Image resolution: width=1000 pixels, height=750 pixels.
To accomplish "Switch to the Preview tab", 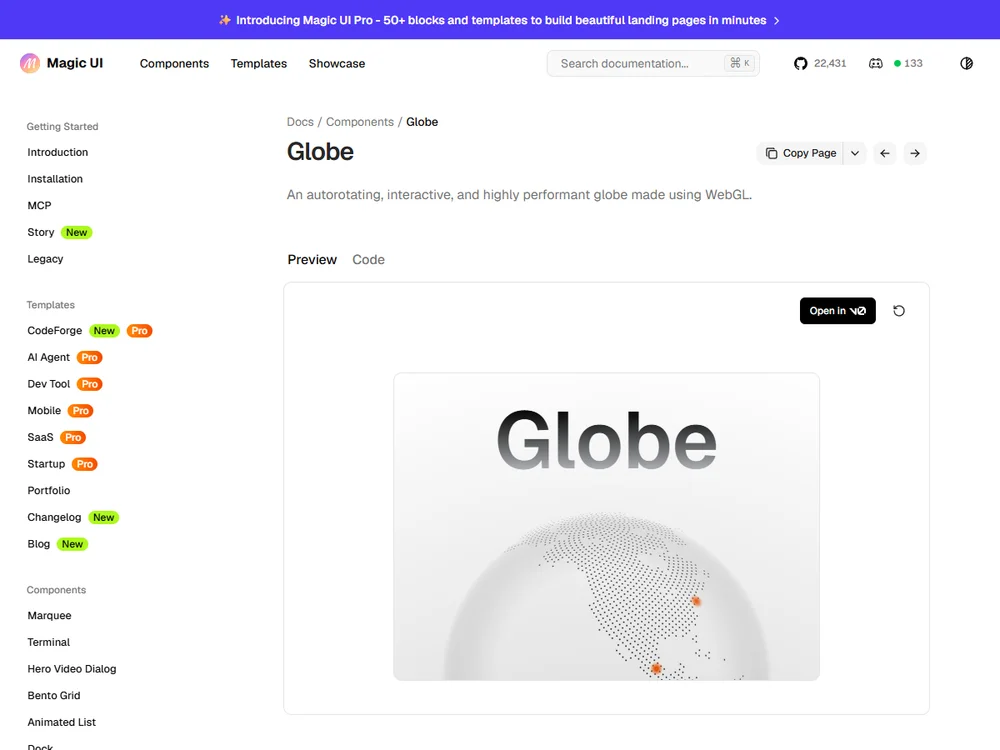I will [x=312, y=260].
